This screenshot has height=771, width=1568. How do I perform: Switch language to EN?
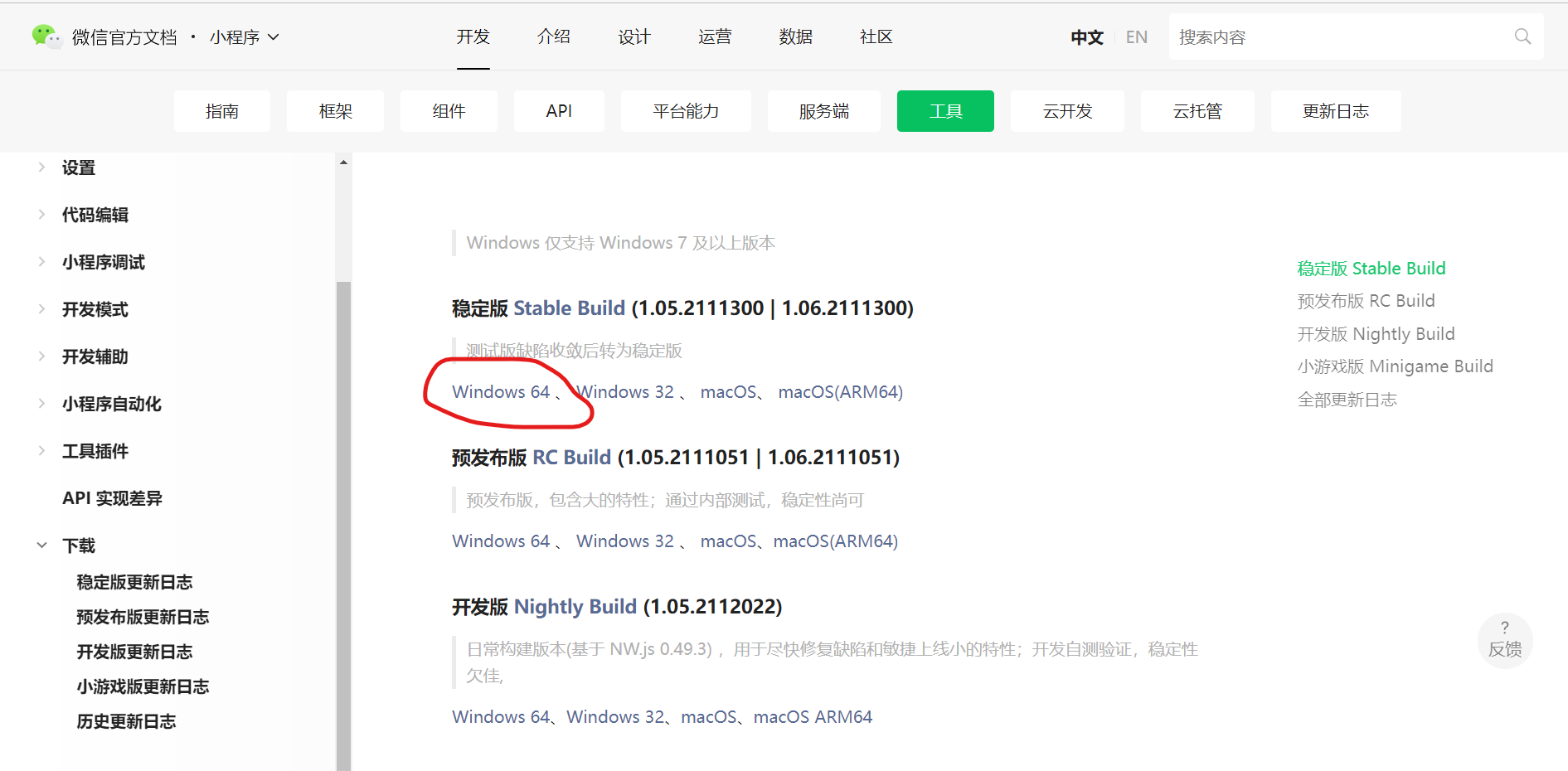tap(1137, 37)
